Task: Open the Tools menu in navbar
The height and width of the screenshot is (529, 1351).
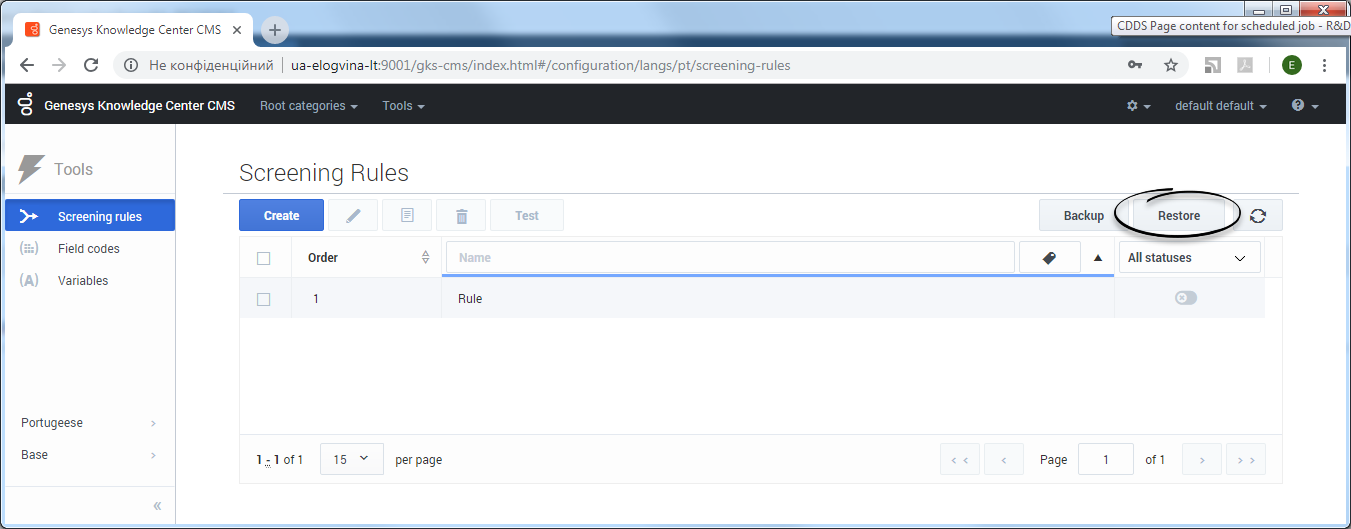Action: (403, 106)
